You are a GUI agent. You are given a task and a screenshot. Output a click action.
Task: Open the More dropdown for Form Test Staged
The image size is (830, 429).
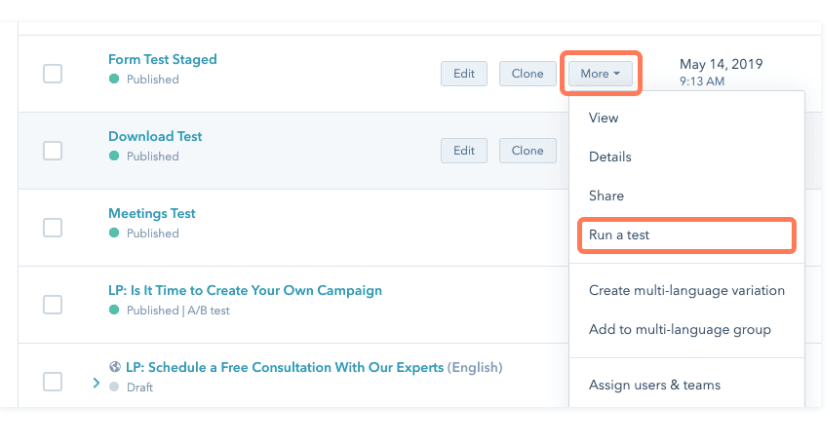click(600, 74)
